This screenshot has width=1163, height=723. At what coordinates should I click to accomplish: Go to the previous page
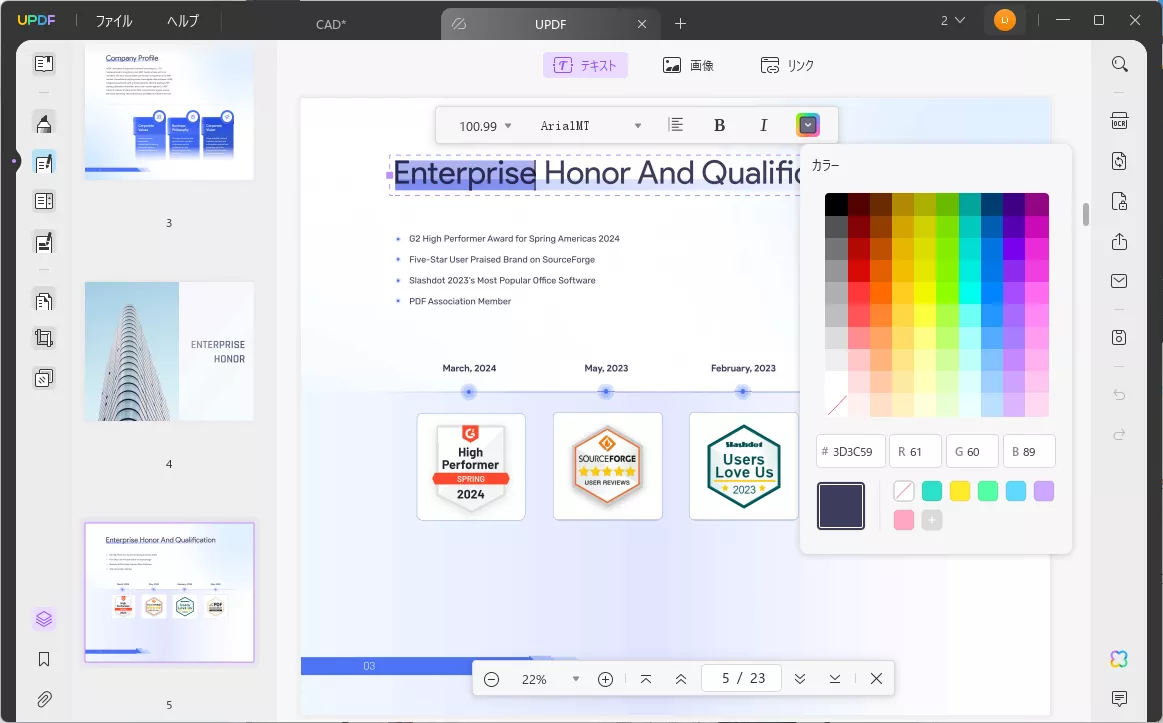point(681,679)
